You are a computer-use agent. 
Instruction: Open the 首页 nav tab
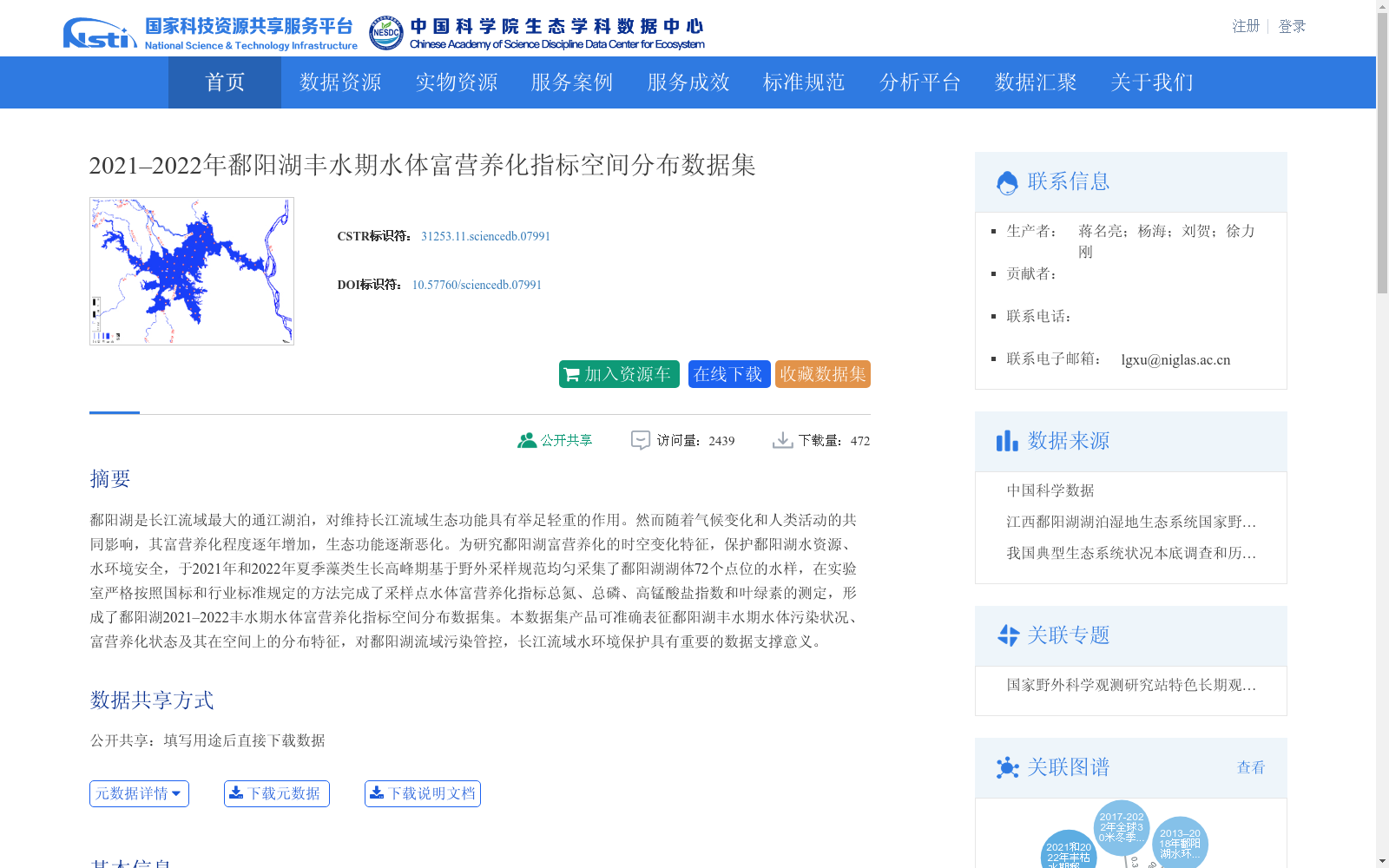point(225,82)
